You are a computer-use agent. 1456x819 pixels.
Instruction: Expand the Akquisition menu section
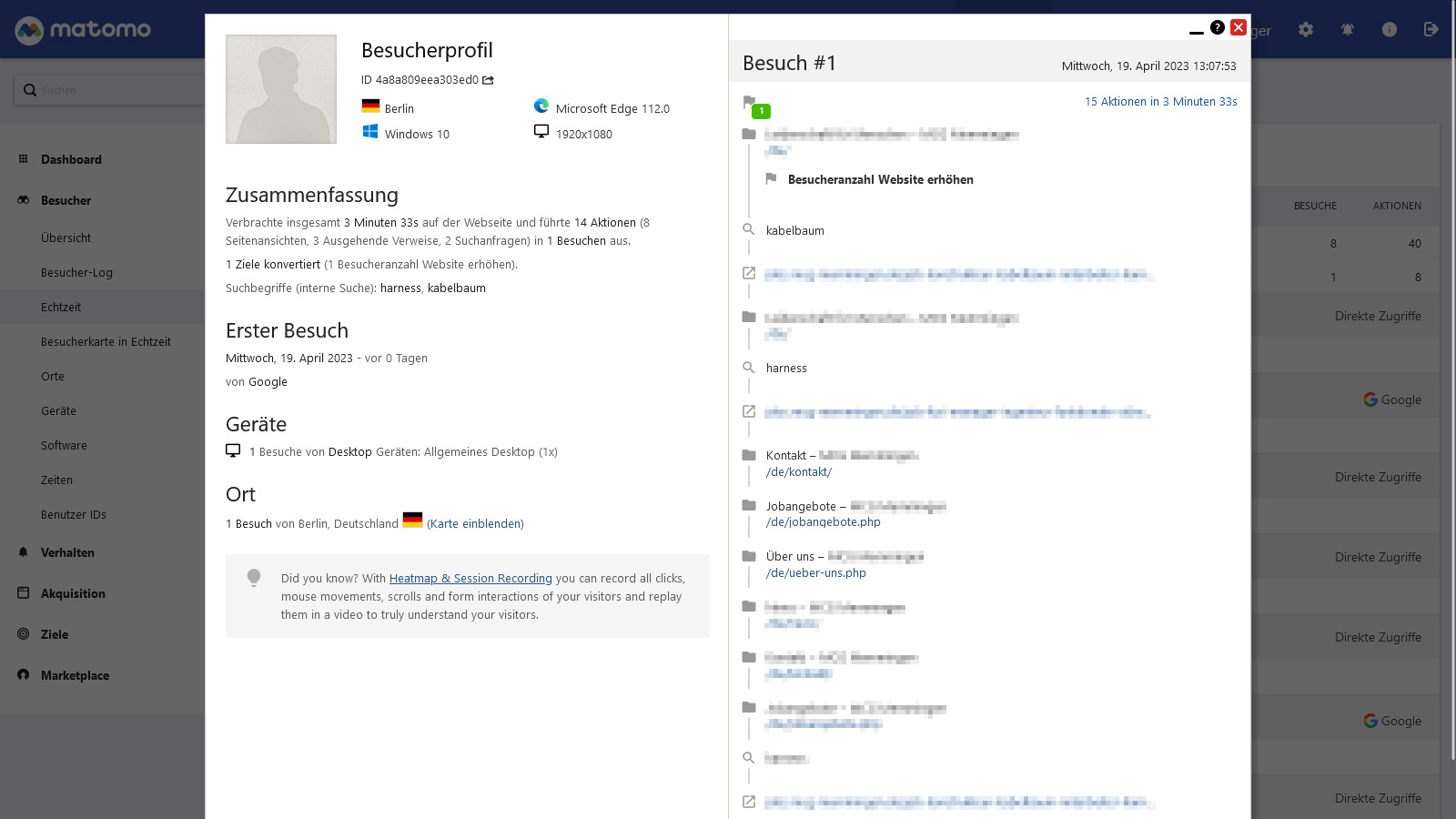click(73, 593)
